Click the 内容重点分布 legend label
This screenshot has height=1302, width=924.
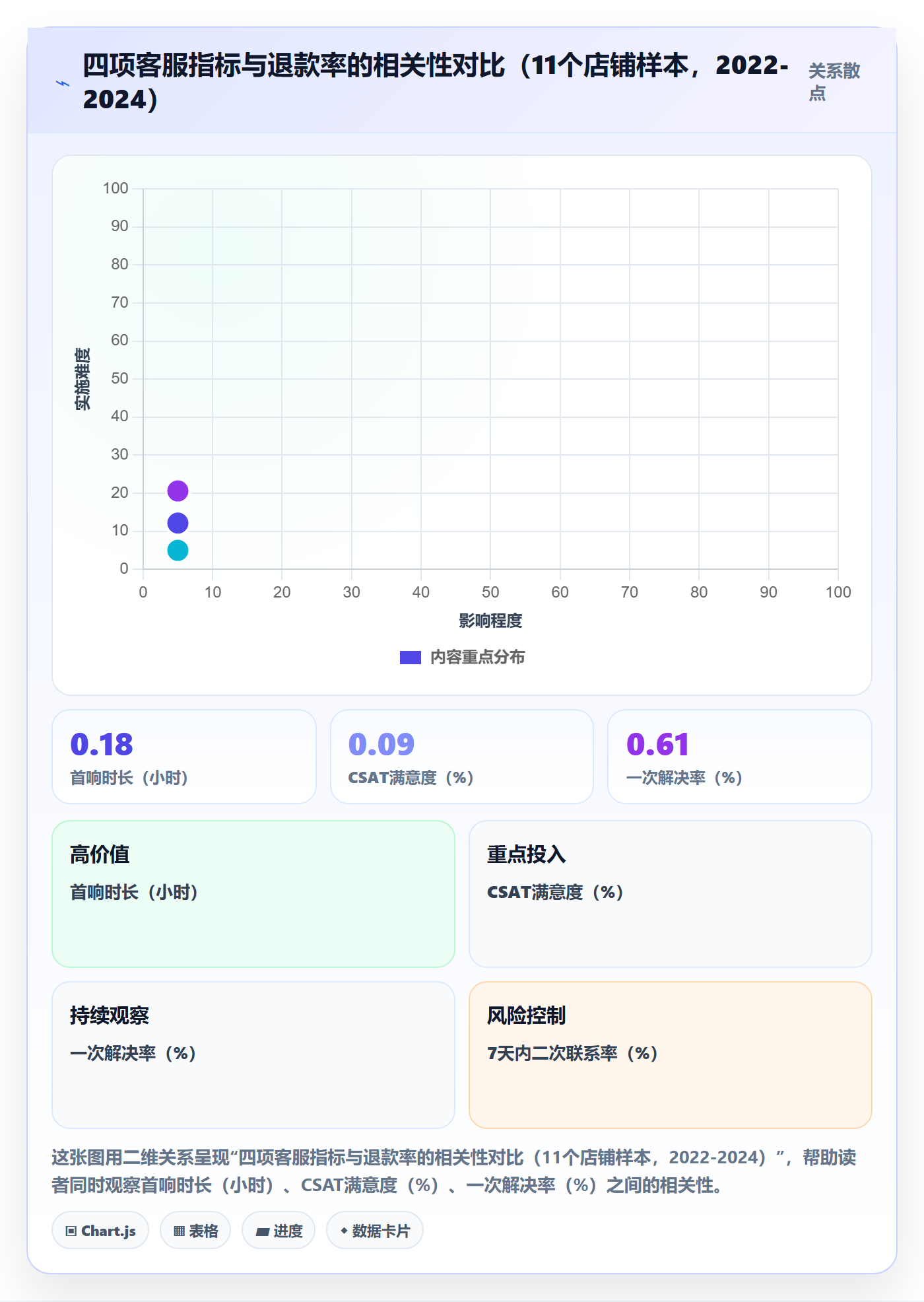pyautogui.click(x=478, y=658)
